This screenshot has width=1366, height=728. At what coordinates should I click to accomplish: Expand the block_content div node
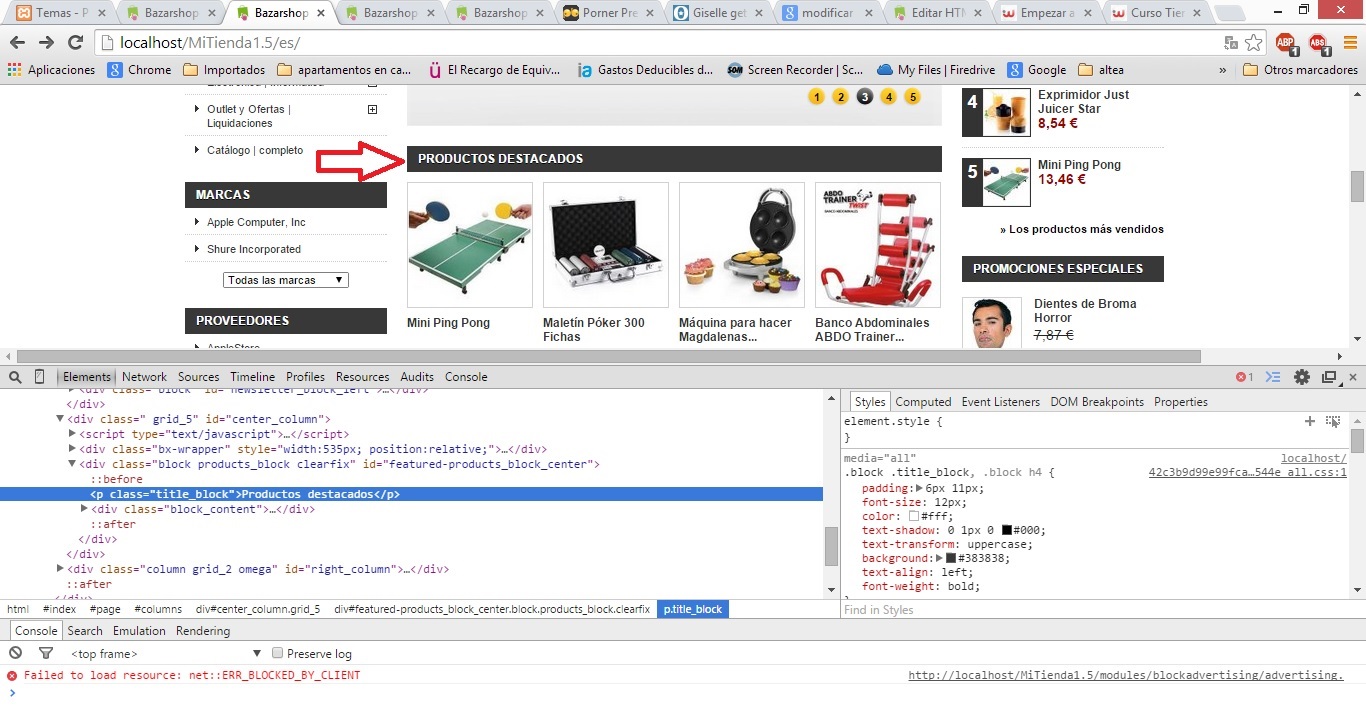[x=84, y=509]
